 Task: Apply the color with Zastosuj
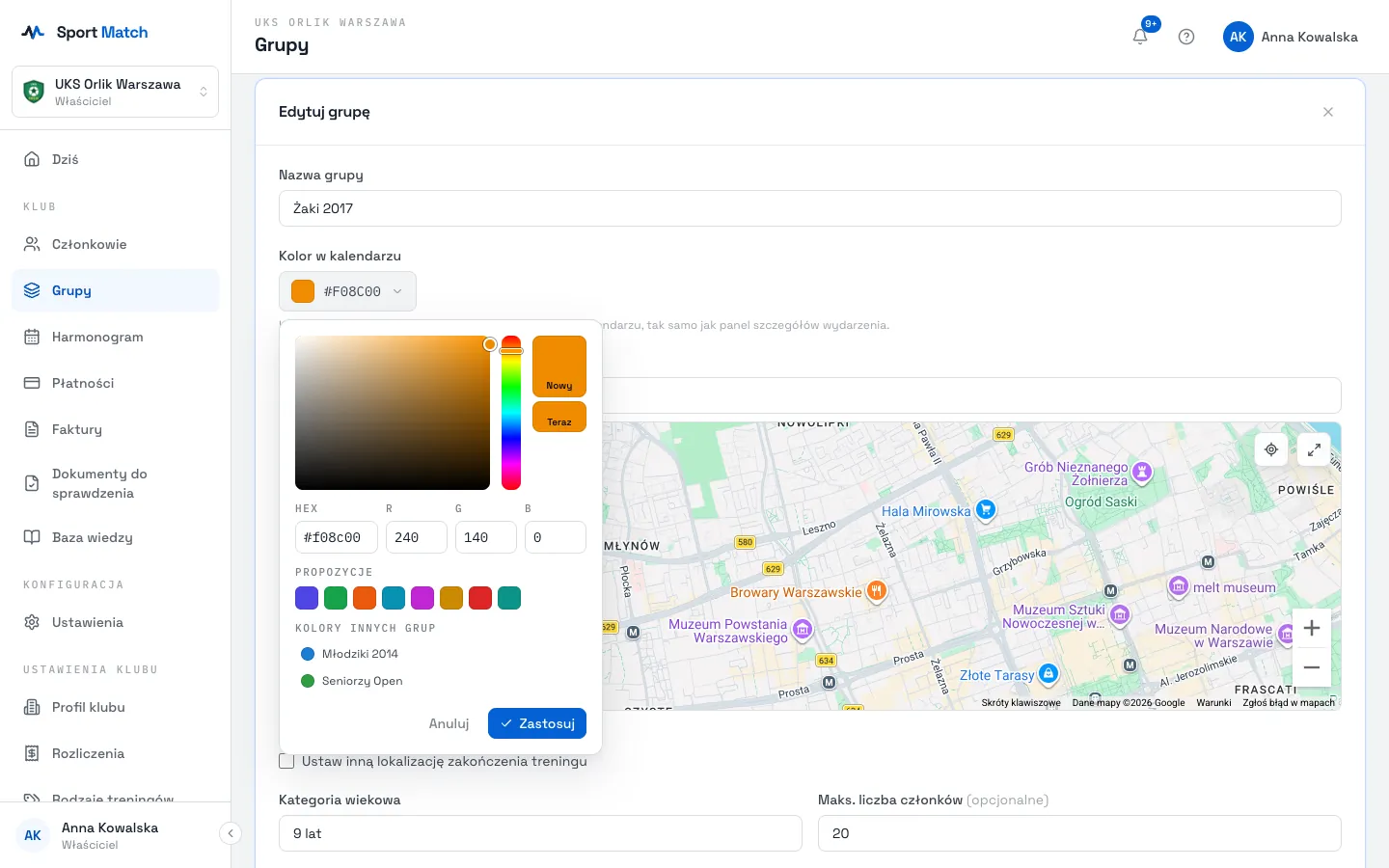coord(537,723)
